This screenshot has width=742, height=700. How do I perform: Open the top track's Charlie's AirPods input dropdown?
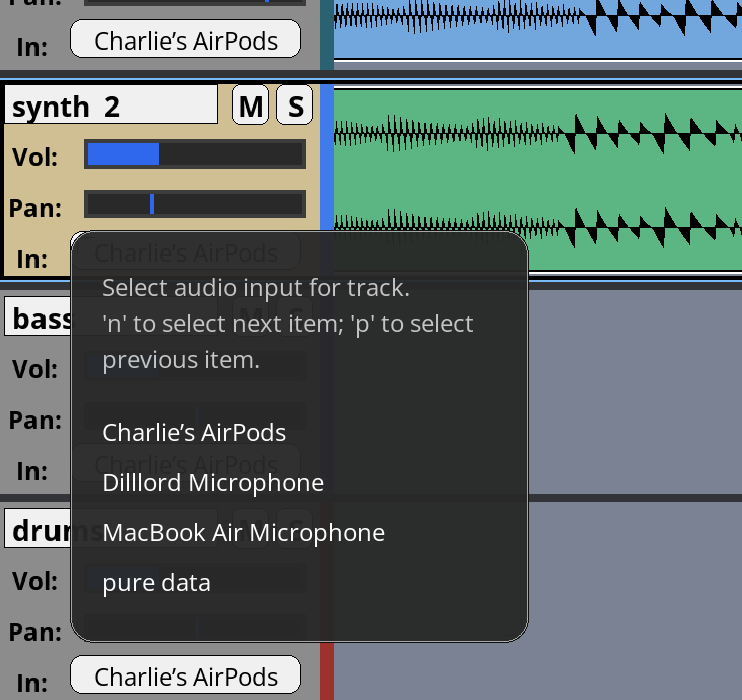point(186,40)
